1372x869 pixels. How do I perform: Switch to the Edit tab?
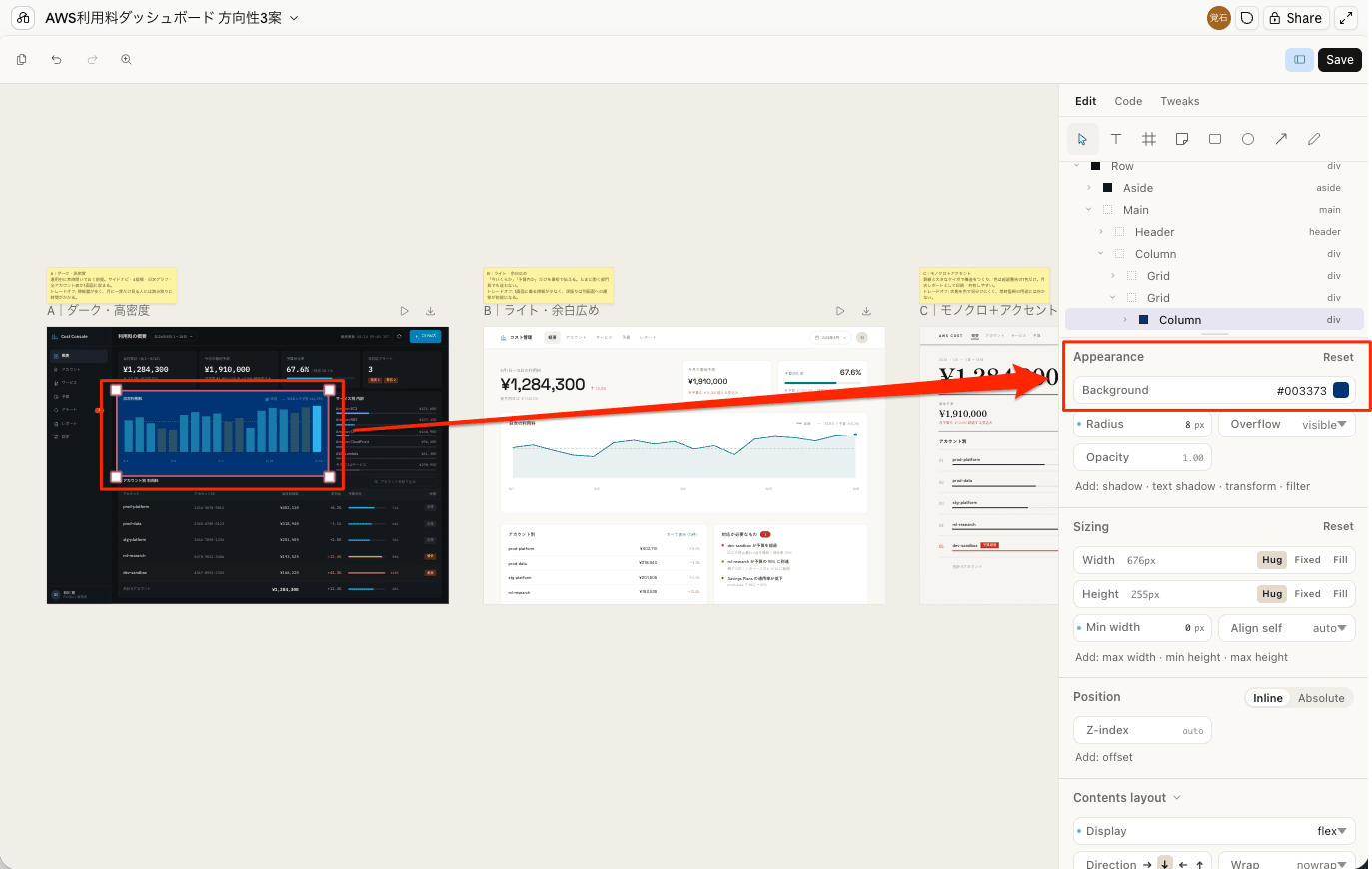pos(1085,101)
